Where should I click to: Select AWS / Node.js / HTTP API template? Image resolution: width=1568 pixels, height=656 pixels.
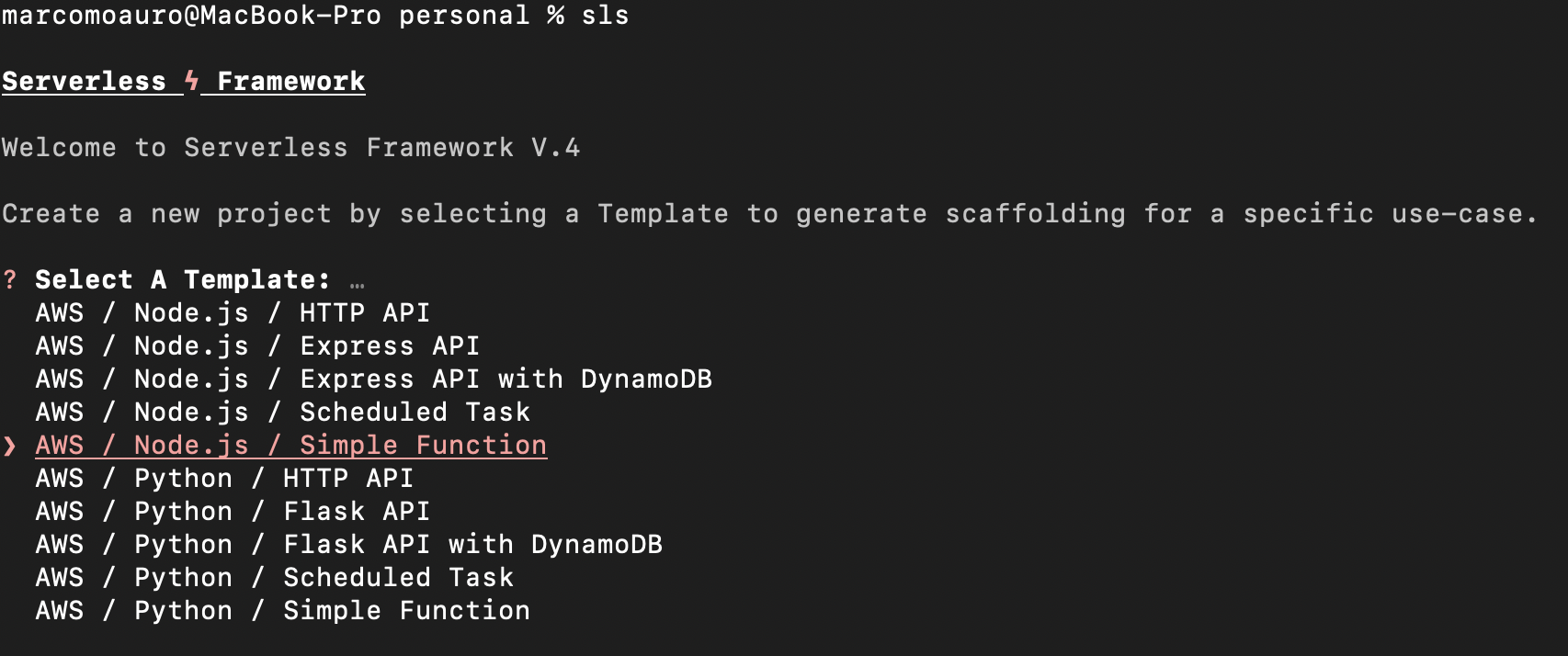[x=232, y=313]
